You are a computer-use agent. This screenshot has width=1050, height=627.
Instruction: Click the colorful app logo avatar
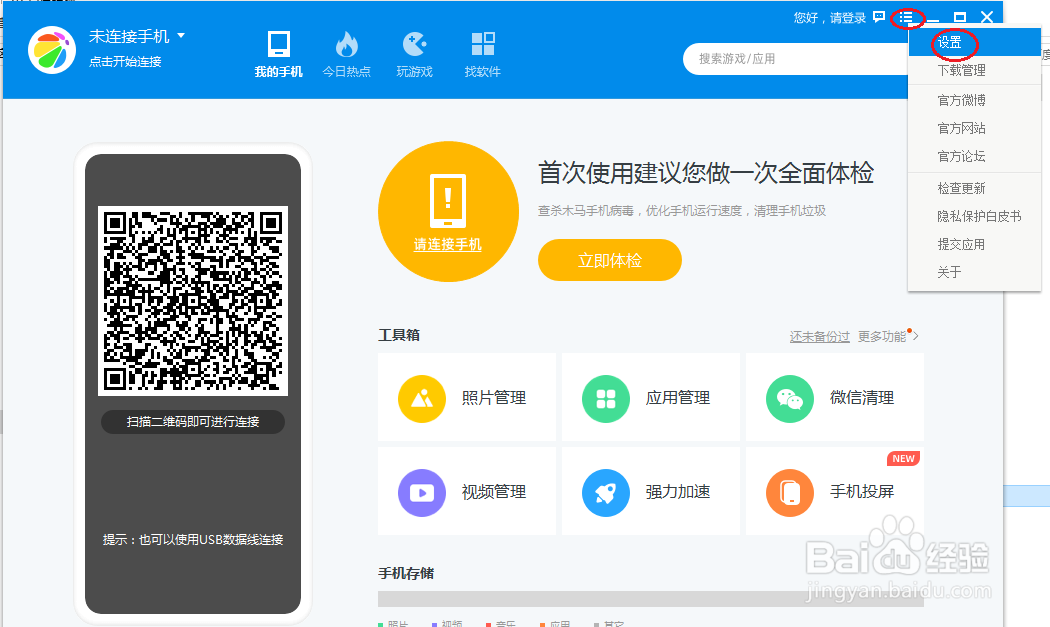coord(52,50)
